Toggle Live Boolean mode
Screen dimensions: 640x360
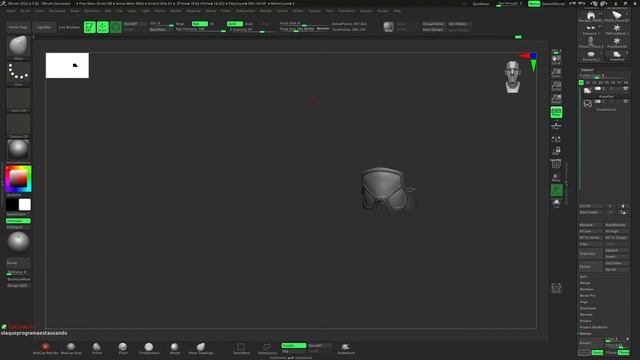(69, 27)
